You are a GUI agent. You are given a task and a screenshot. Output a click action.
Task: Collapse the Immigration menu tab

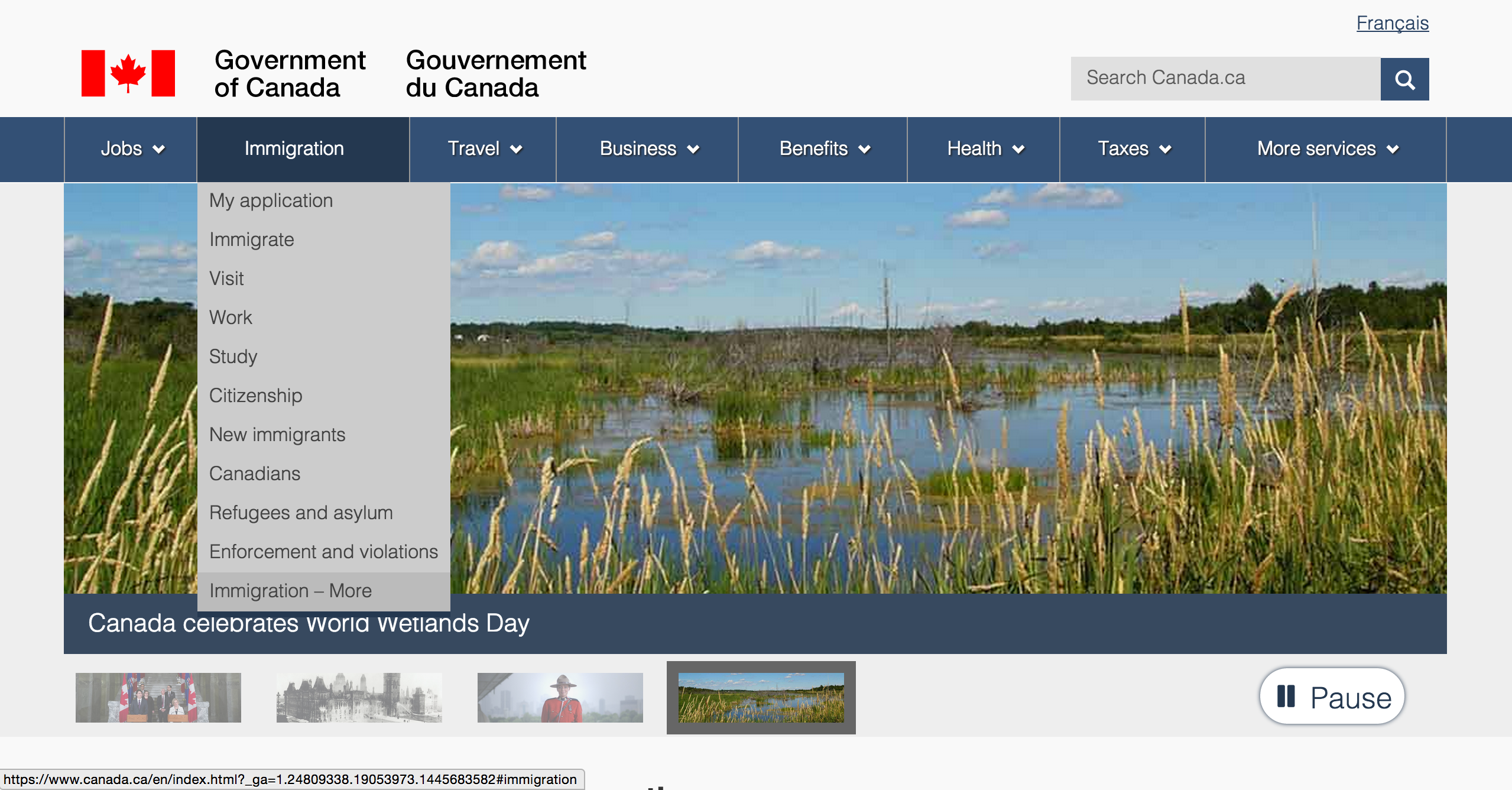click(303, 149)
